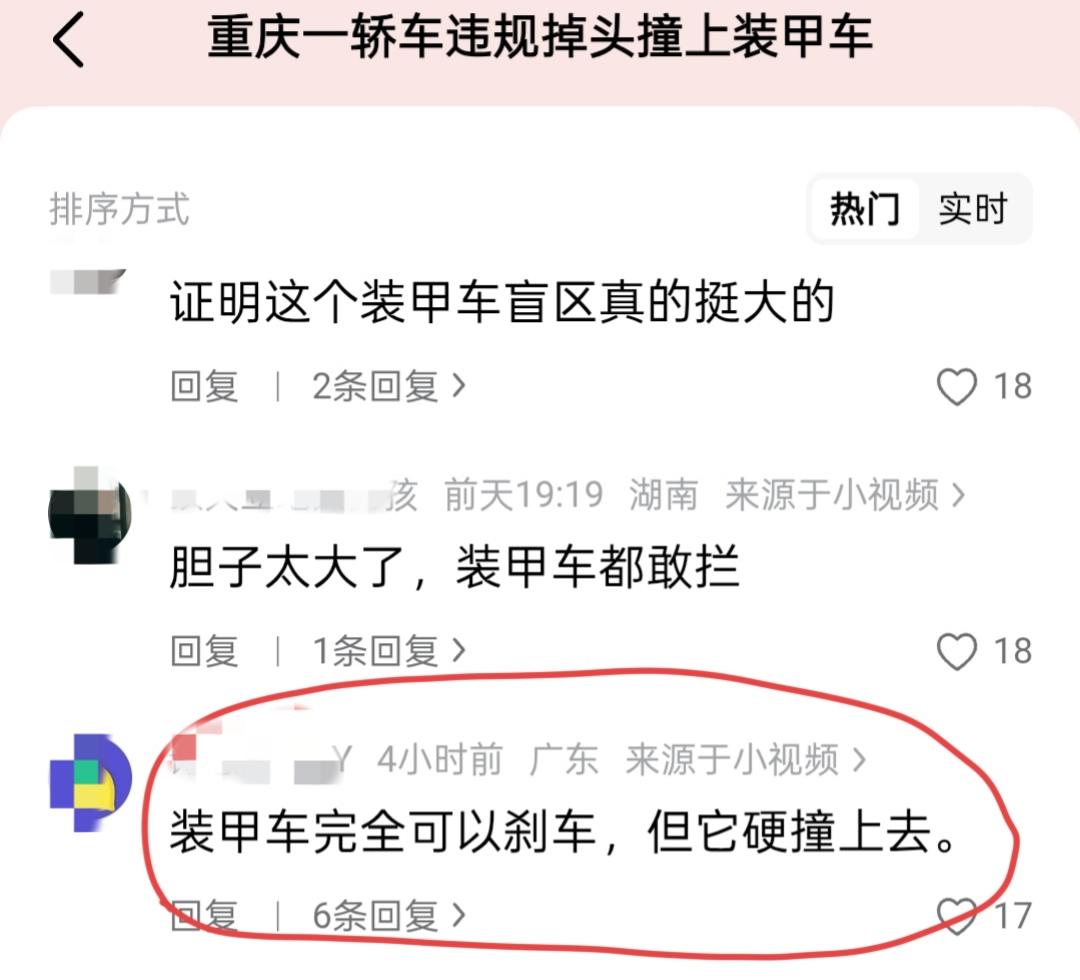Screen dimensions: 1080x980
Task: Tap the comment text 胆子太大了,装甲车都敢拦
Action: [455, 567]
